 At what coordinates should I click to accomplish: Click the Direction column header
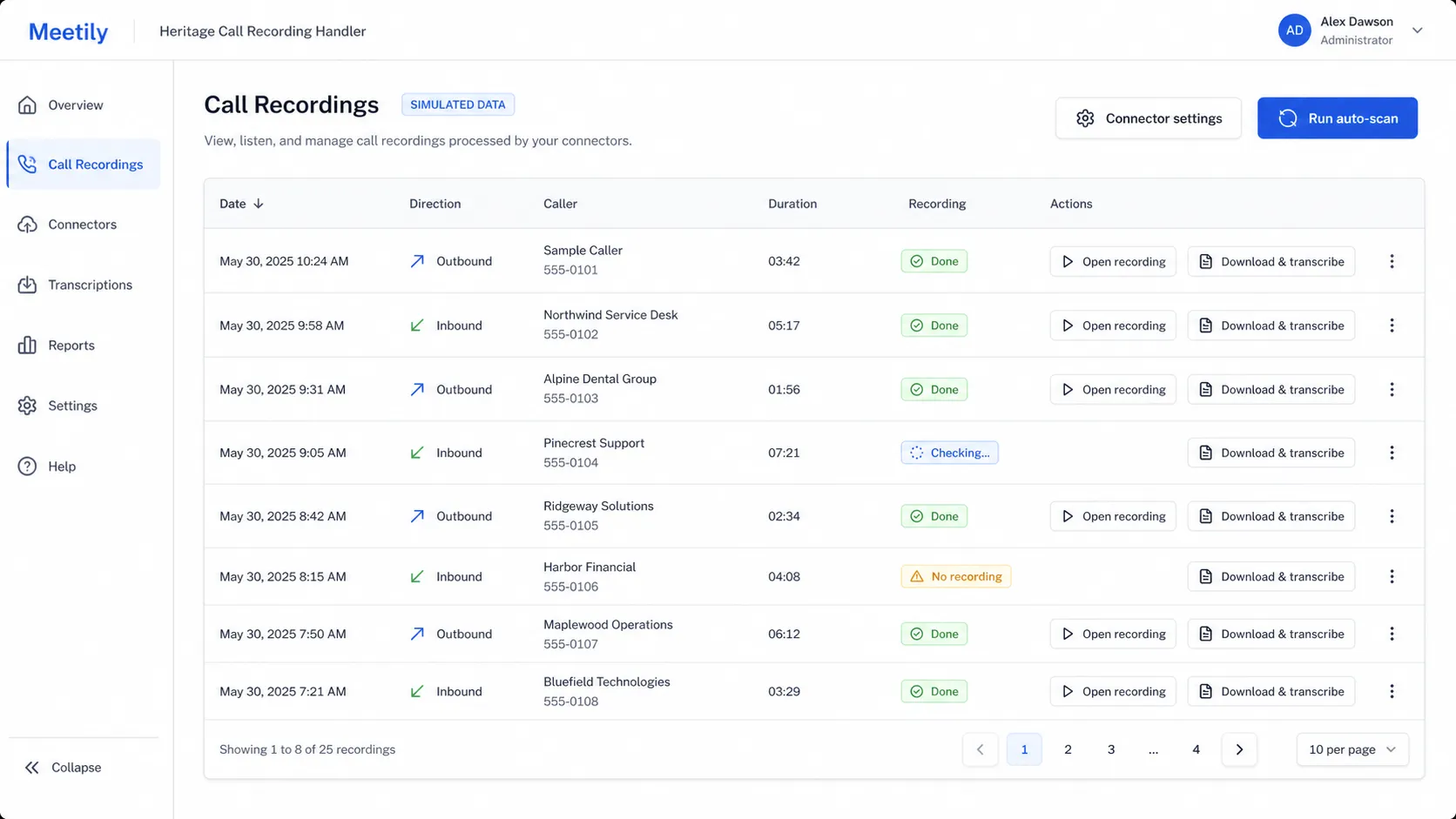[x=435, y=204]
